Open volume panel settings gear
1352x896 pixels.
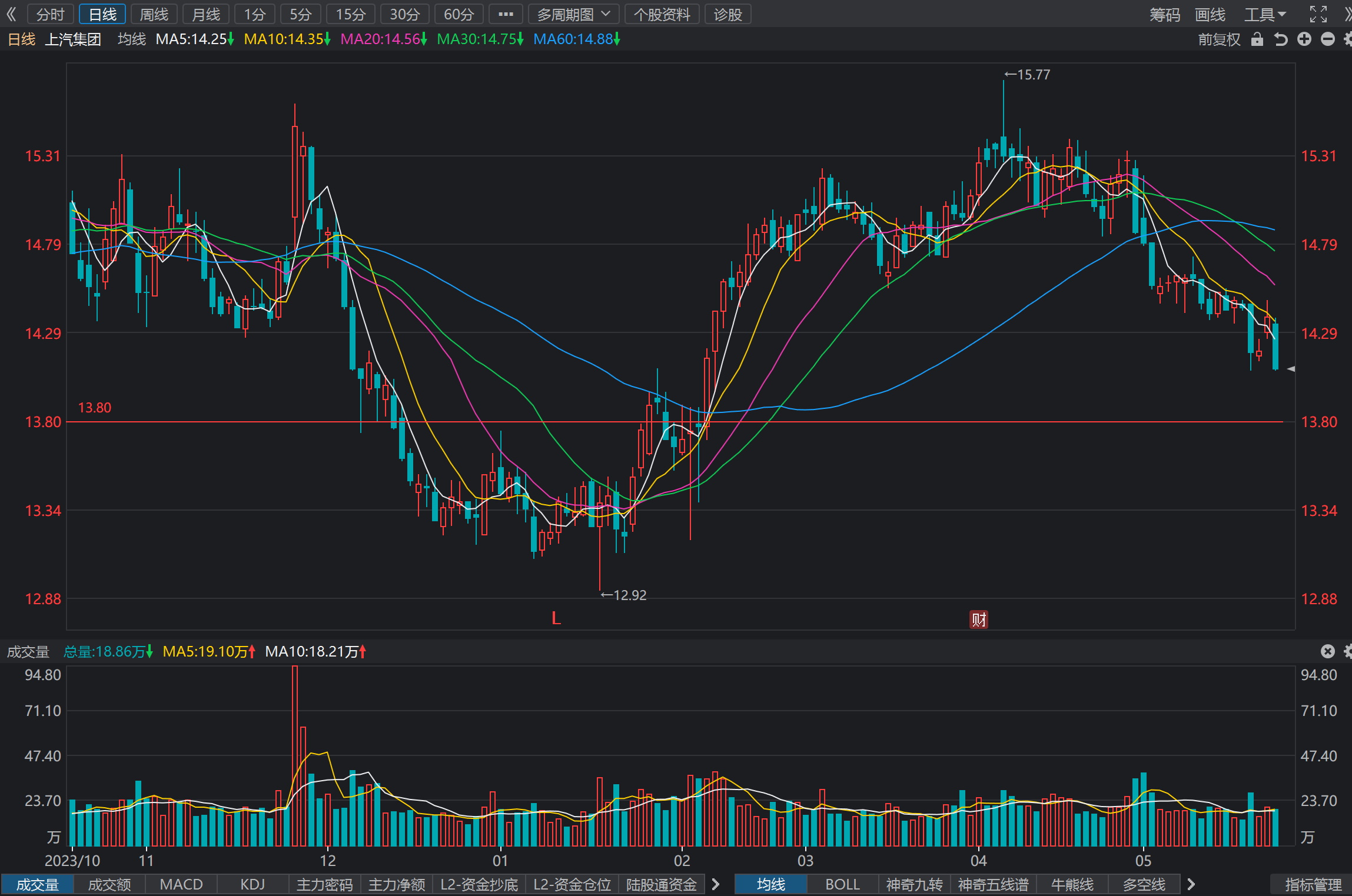click(1348, 651)
